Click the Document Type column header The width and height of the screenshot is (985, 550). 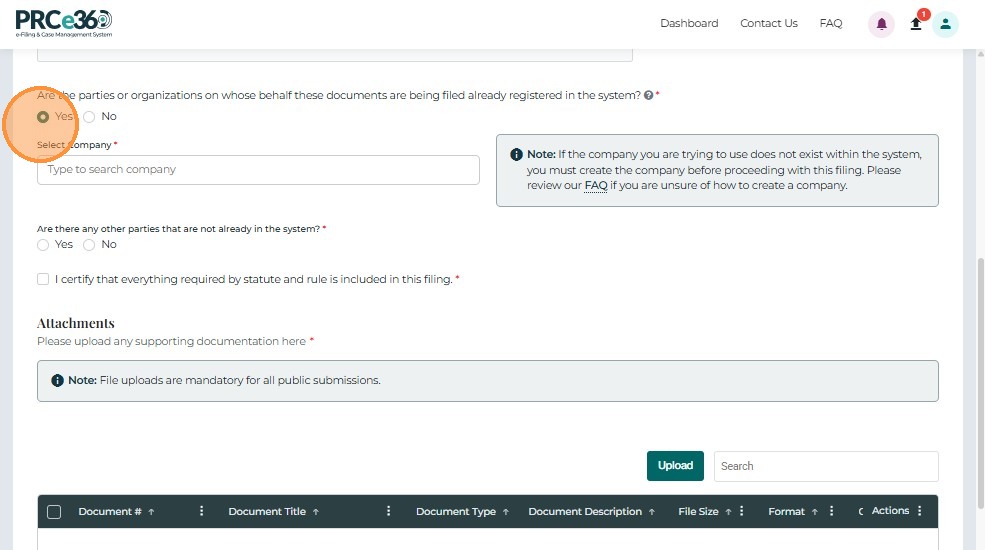click(456, 512)
